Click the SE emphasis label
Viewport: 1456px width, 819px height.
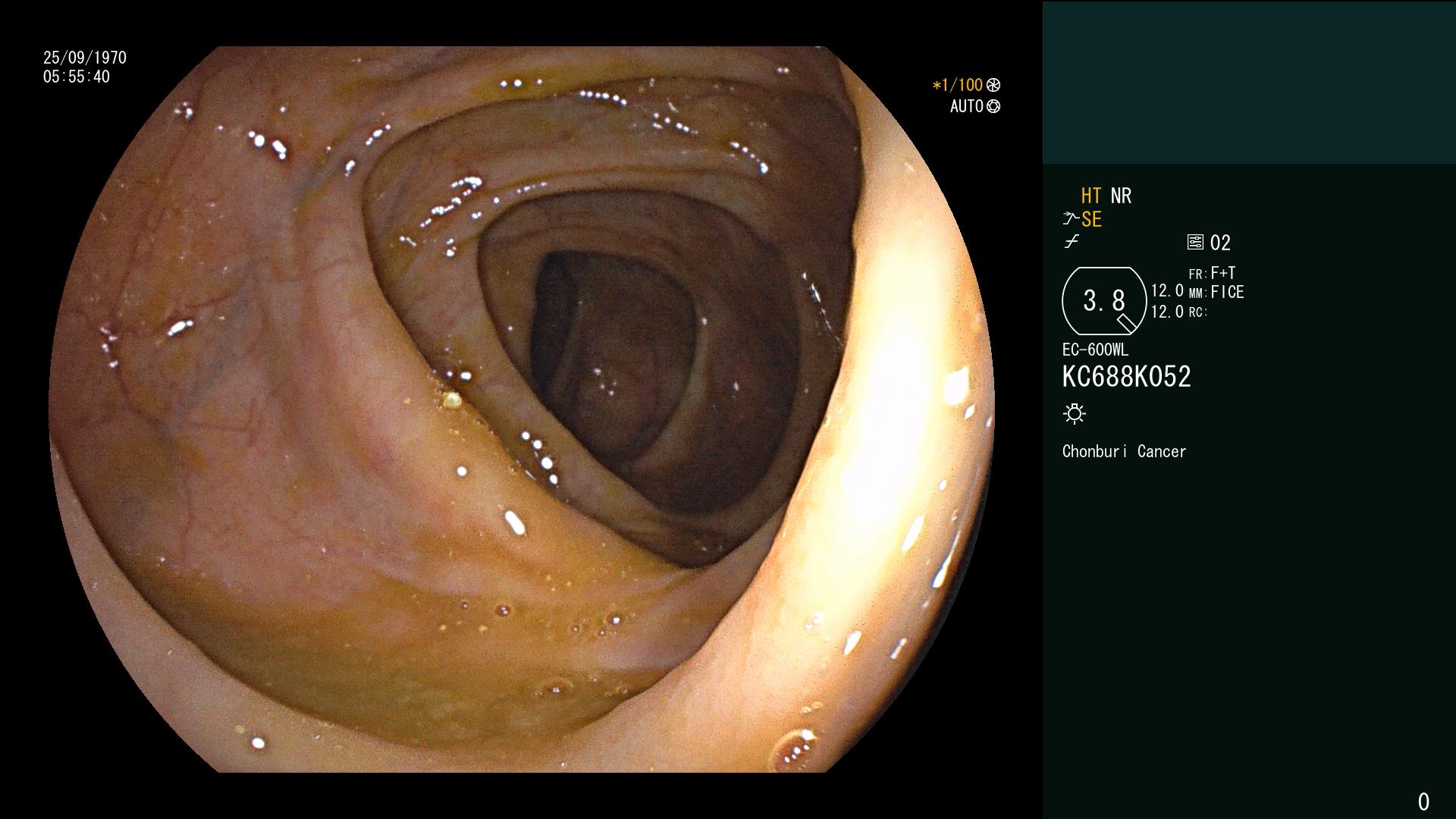pos(1091,219)
